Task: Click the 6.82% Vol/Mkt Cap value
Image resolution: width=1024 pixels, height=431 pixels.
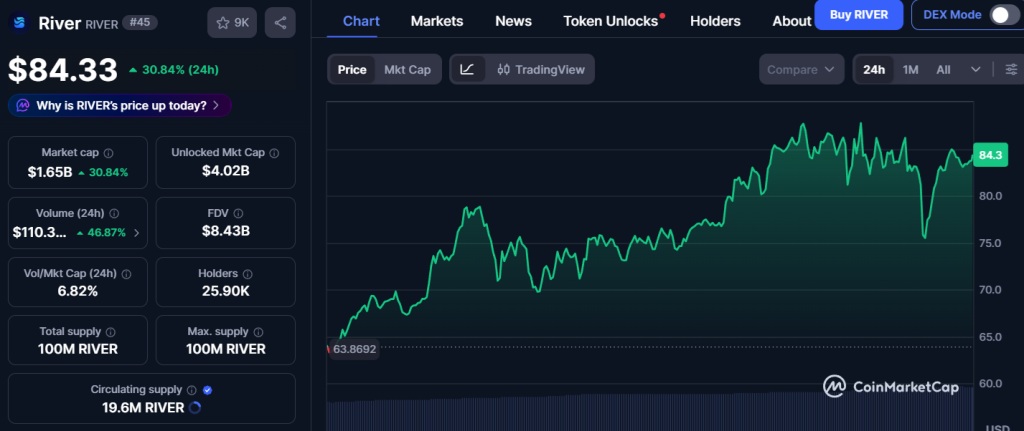Action: pyautogui.click(x=78, y=291)
